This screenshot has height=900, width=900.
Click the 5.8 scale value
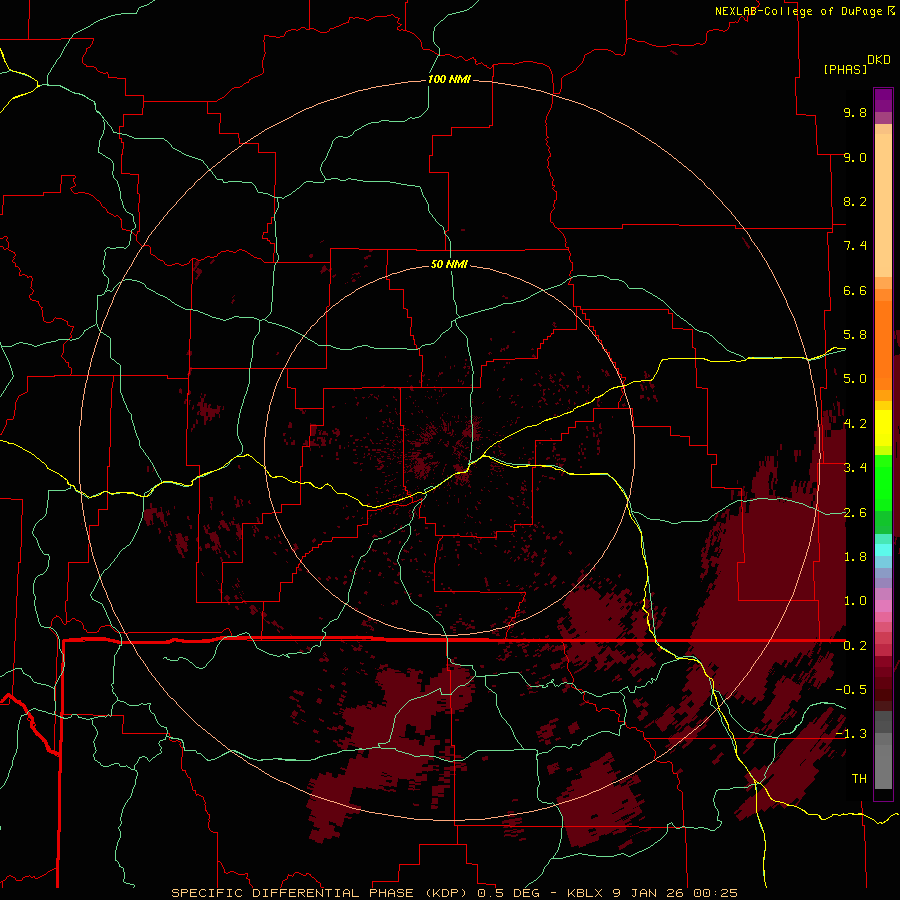point(855,335)
